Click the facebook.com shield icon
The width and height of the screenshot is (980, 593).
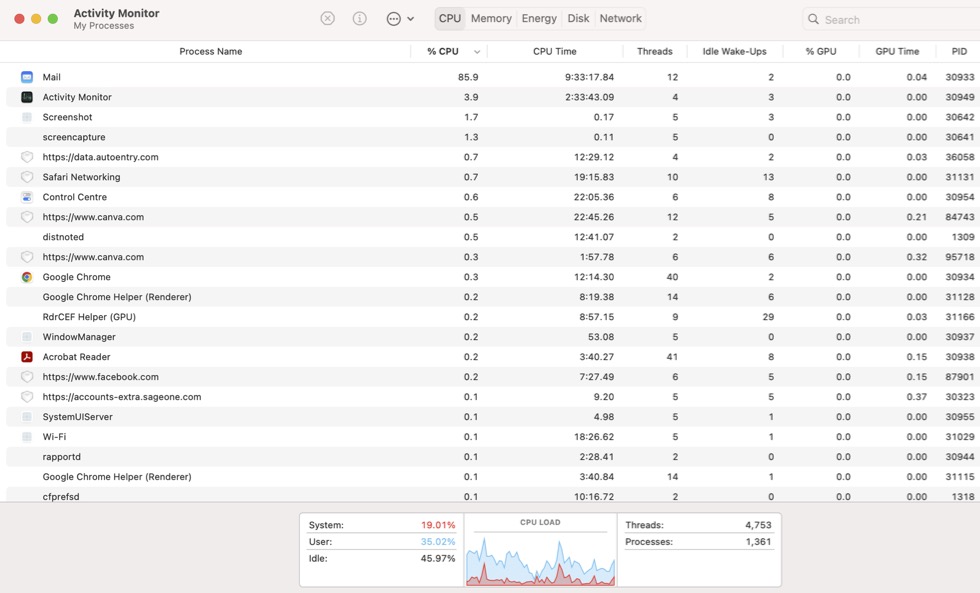pyautogui.click(x=27, y=377)
